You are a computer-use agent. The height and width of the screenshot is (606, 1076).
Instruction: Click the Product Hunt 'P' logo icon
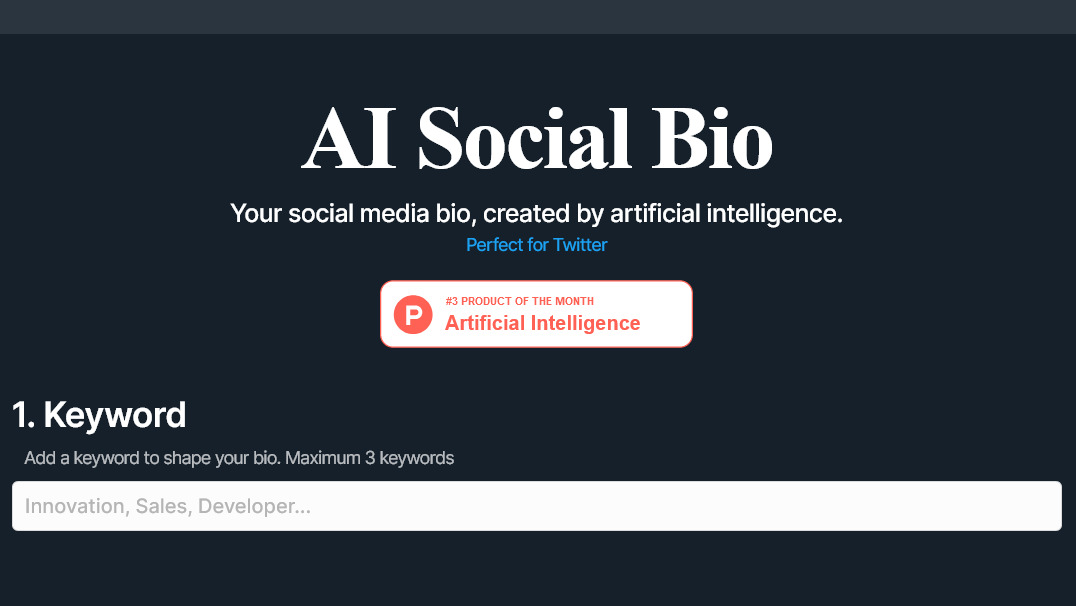point(413,314)
